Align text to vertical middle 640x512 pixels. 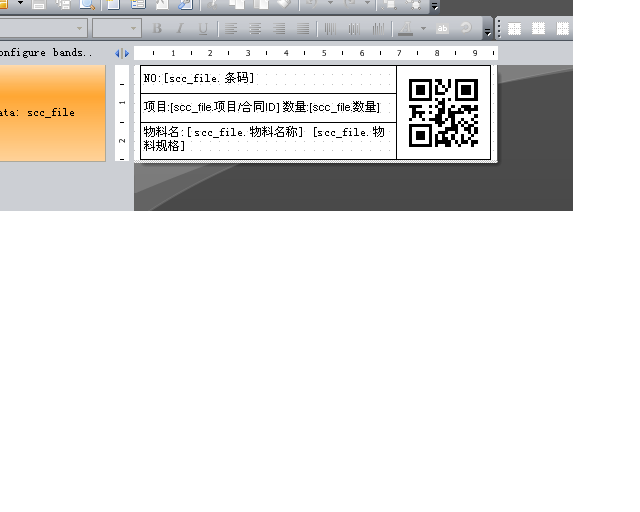[x=354, y=29]
